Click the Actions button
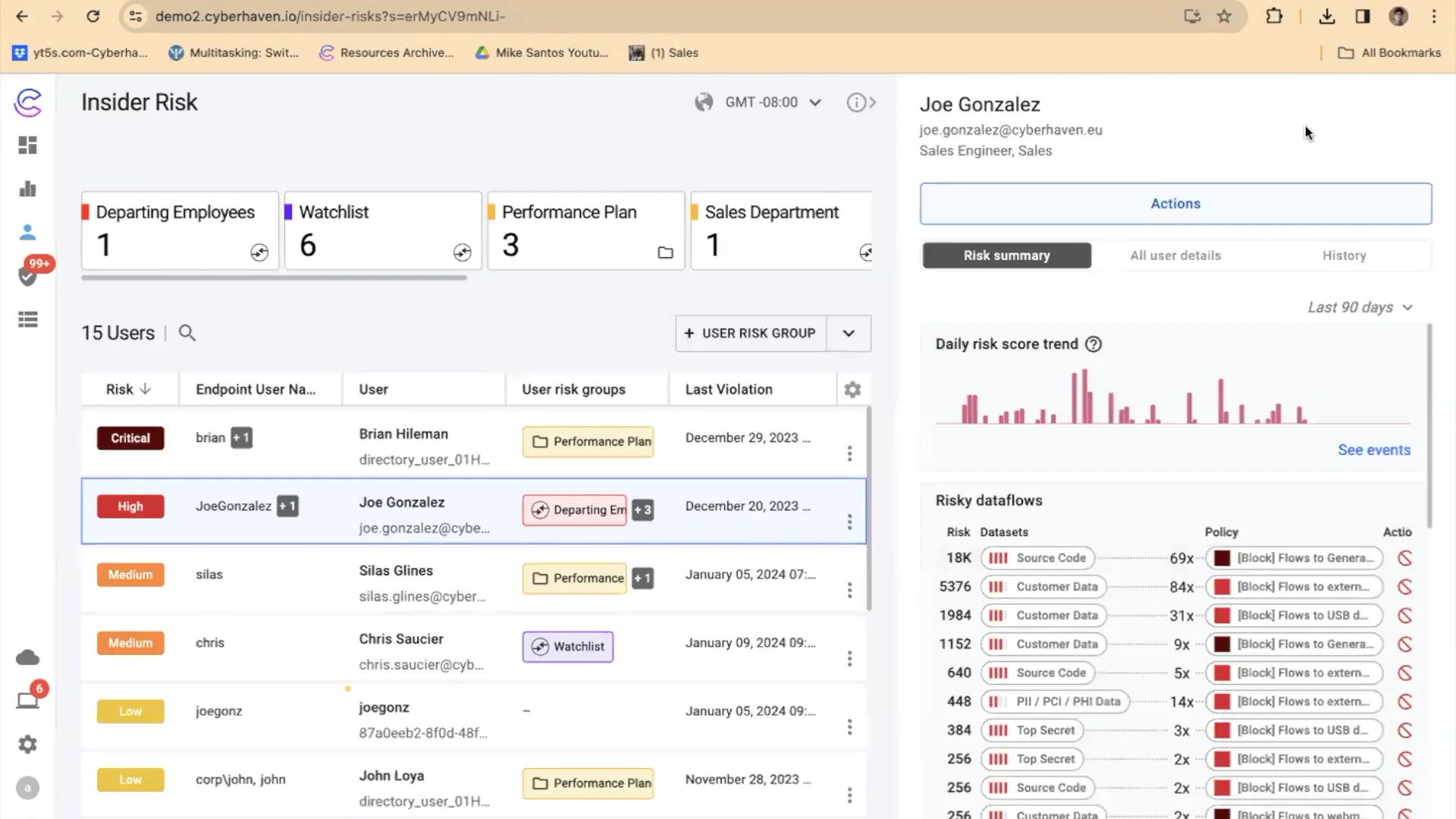This screenshot has height=819, width=1456. [x=1175, y=203]
